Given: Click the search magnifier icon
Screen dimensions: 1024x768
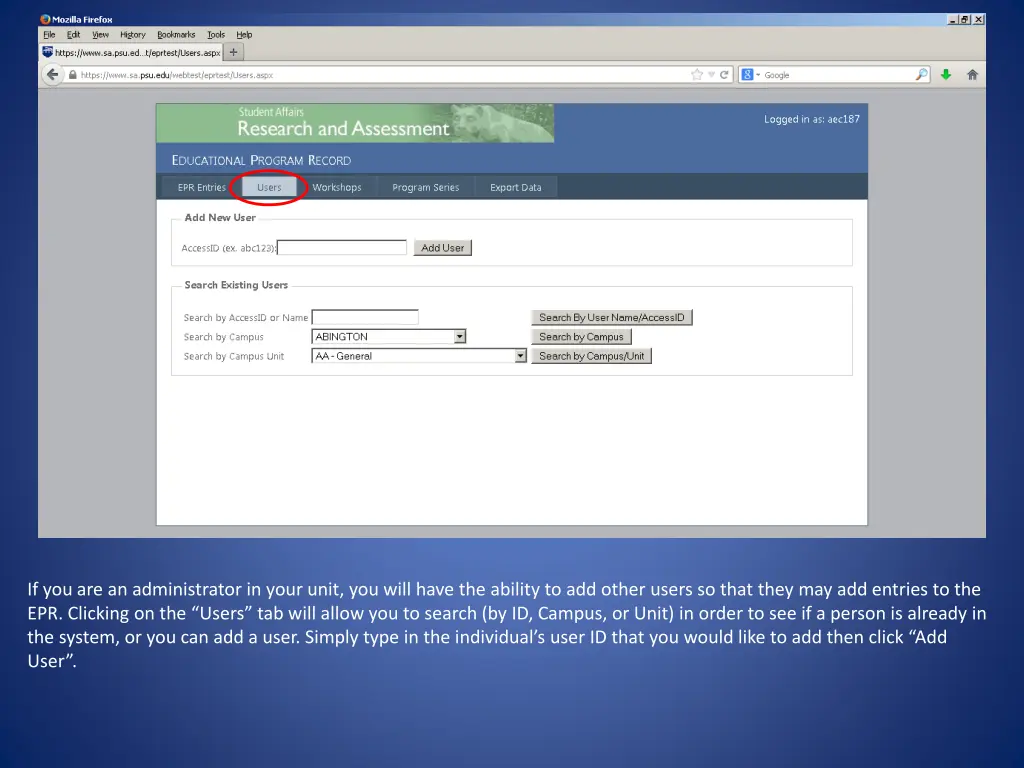Looking at the screenshot, I should 921,74.
